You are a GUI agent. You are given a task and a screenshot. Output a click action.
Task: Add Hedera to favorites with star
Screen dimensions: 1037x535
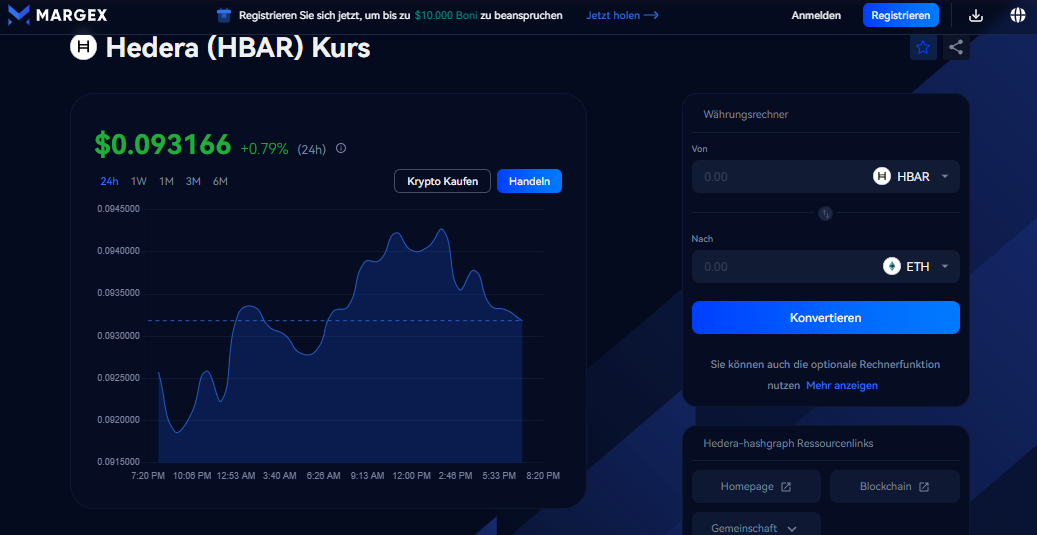pos(923,48)
